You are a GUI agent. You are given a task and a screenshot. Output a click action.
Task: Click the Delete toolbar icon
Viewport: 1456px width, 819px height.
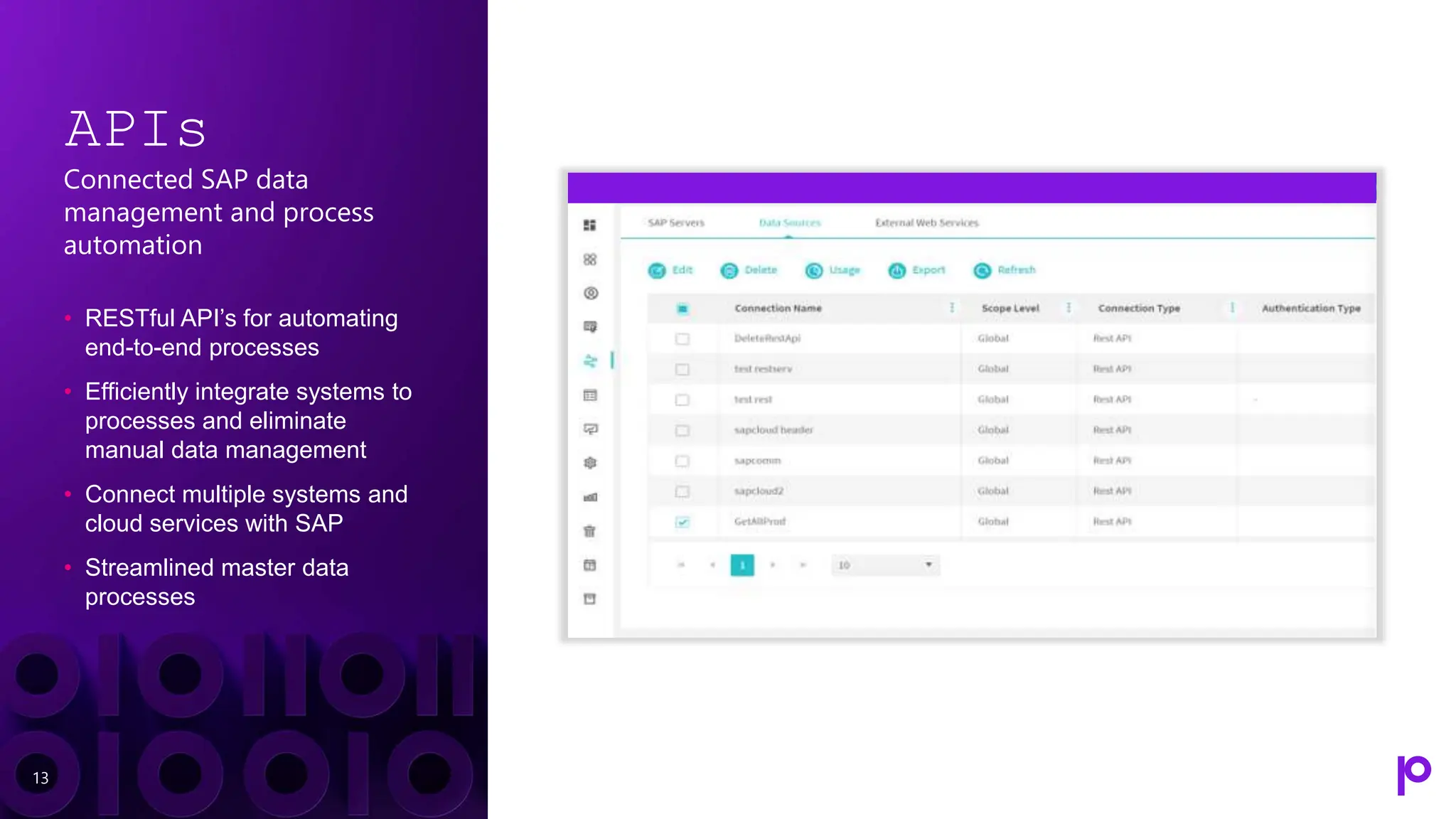(x=729, y=270)
